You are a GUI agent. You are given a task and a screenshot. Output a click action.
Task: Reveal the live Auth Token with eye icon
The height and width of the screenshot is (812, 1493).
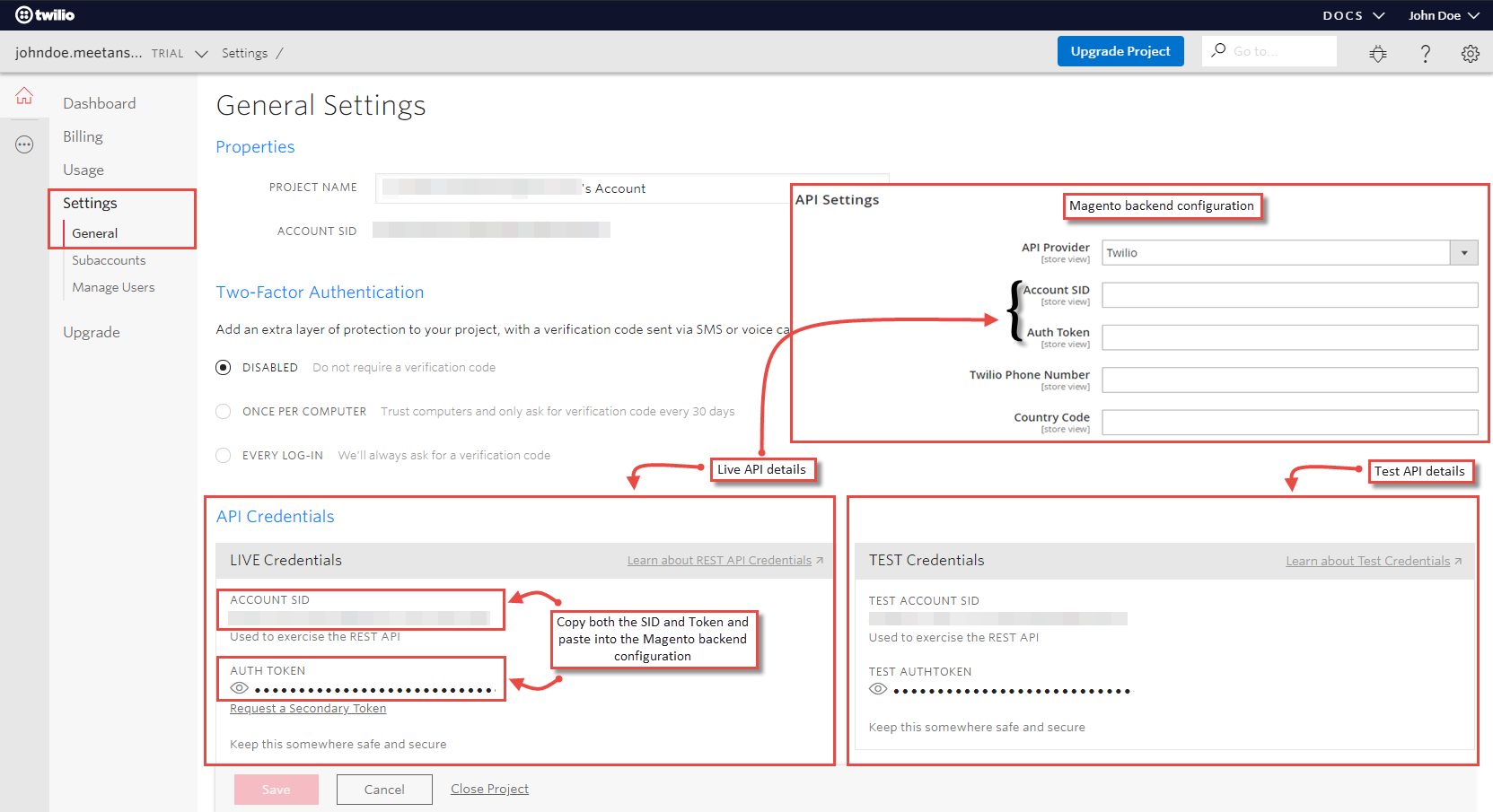click(239, 688)
